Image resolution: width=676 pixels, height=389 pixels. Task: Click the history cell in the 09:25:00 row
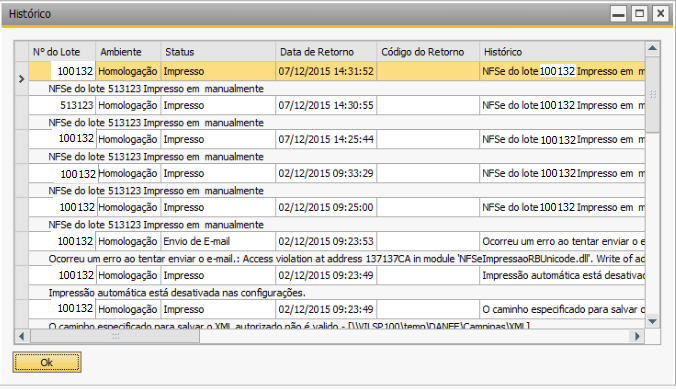click(x=562, y=207)
